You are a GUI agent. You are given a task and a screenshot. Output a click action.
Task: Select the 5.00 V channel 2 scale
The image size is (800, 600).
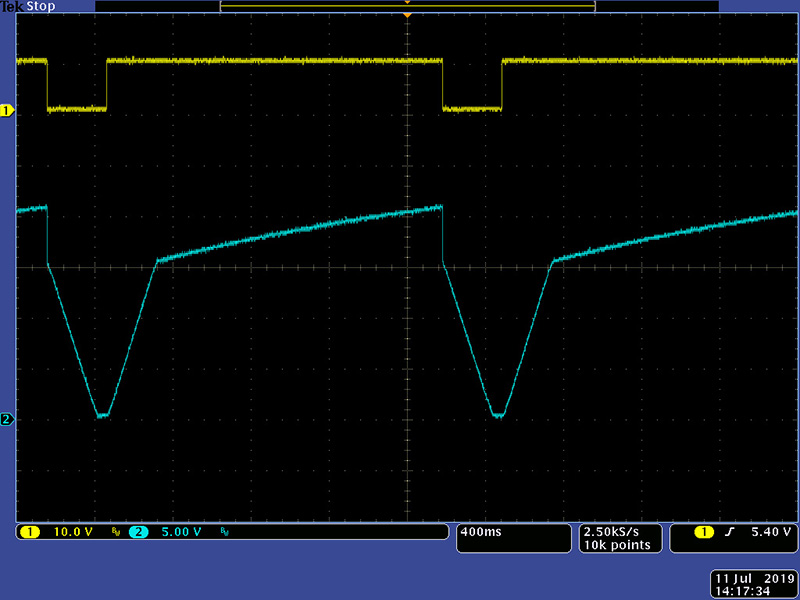pos(183,532)
